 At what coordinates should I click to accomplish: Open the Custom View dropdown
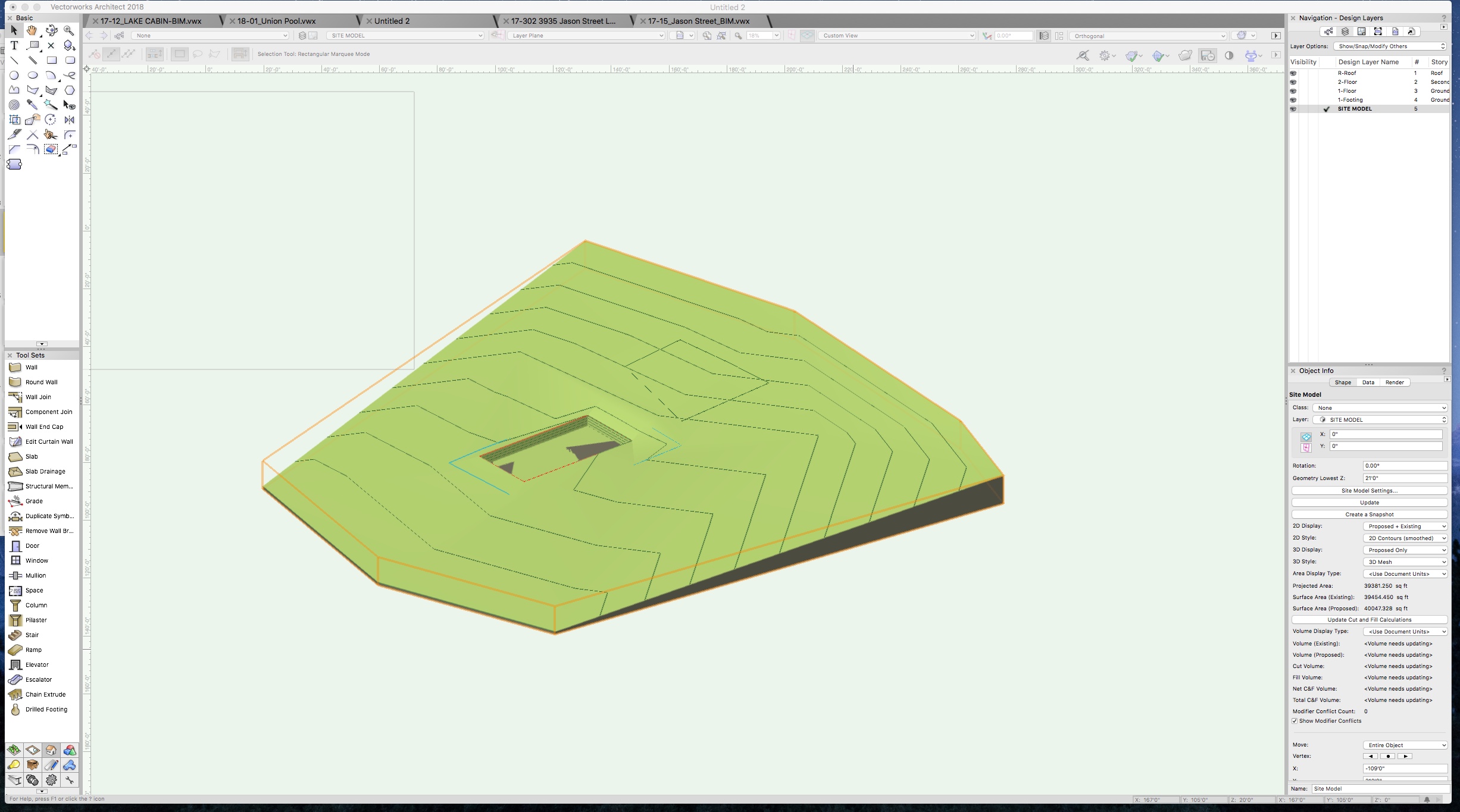(x=896, y=35)
